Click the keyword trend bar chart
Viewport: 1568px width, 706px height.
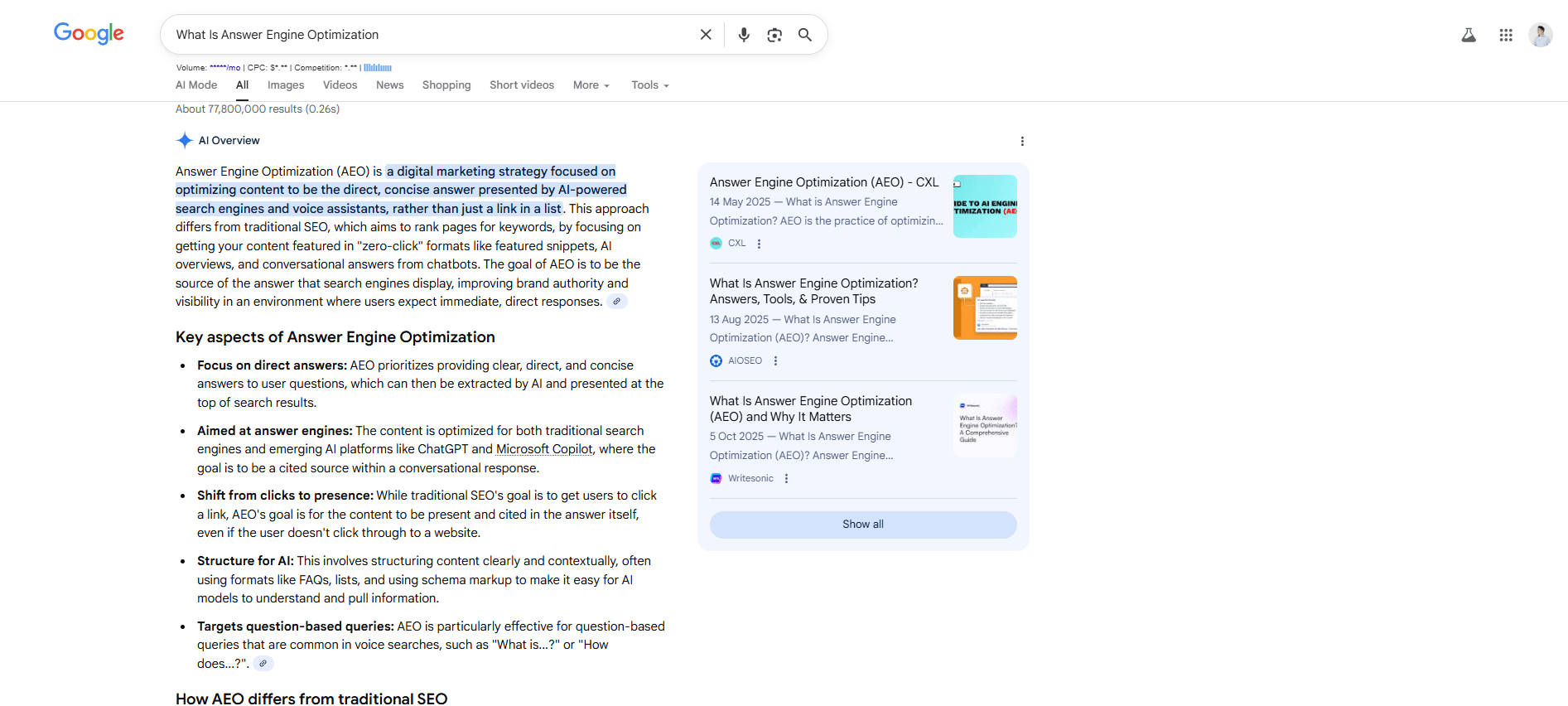coord(378,68)
